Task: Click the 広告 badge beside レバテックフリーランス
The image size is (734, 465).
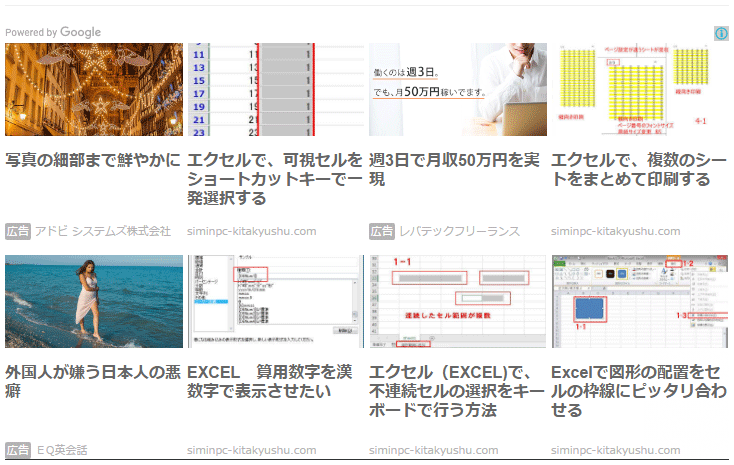Action: (382, 231)
